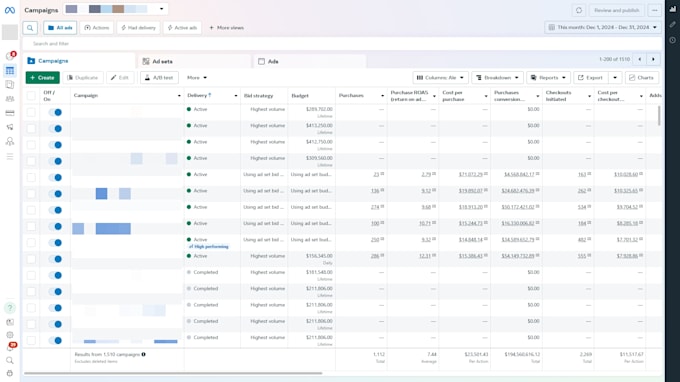
Task: Open the three-dots menu beside Review and publish
Action: click(x=654, y=10)
